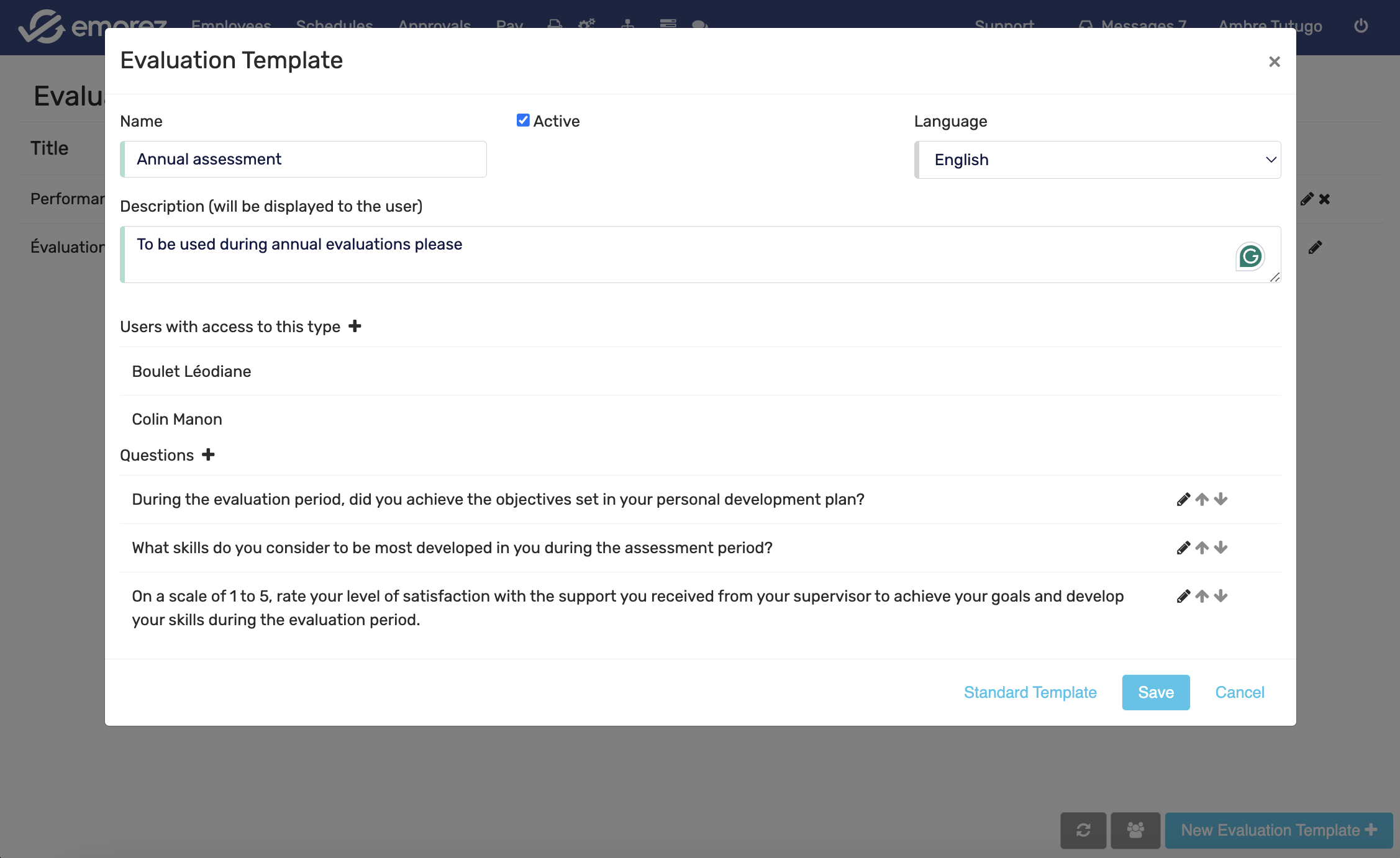Click into the Name input field
The width and height of the screenshot is (1400, 858).
[304, 160]
